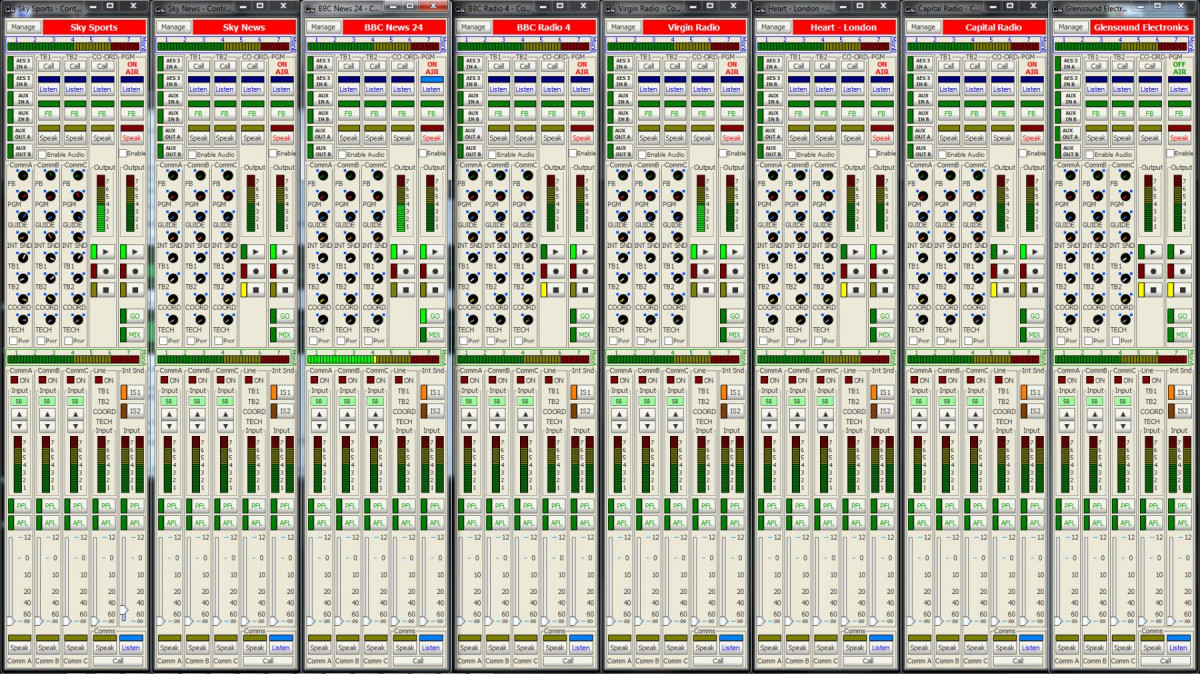Viewport: 1200px width, 674px height.
Task: Click the CommC GUIDE knob in Heart - London
Action: point(829,214)
